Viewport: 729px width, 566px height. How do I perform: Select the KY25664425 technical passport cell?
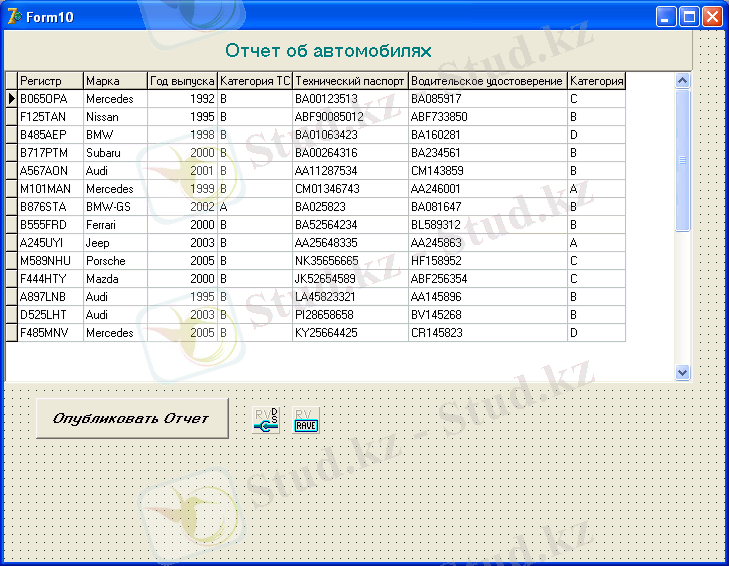(350, 333)
